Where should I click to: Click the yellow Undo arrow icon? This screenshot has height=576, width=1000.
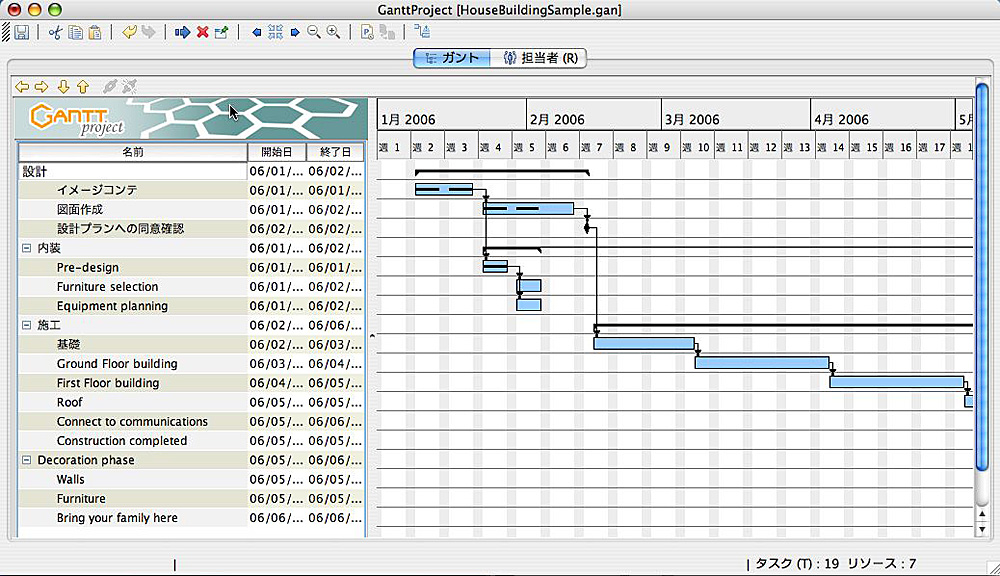pos(129,32)
